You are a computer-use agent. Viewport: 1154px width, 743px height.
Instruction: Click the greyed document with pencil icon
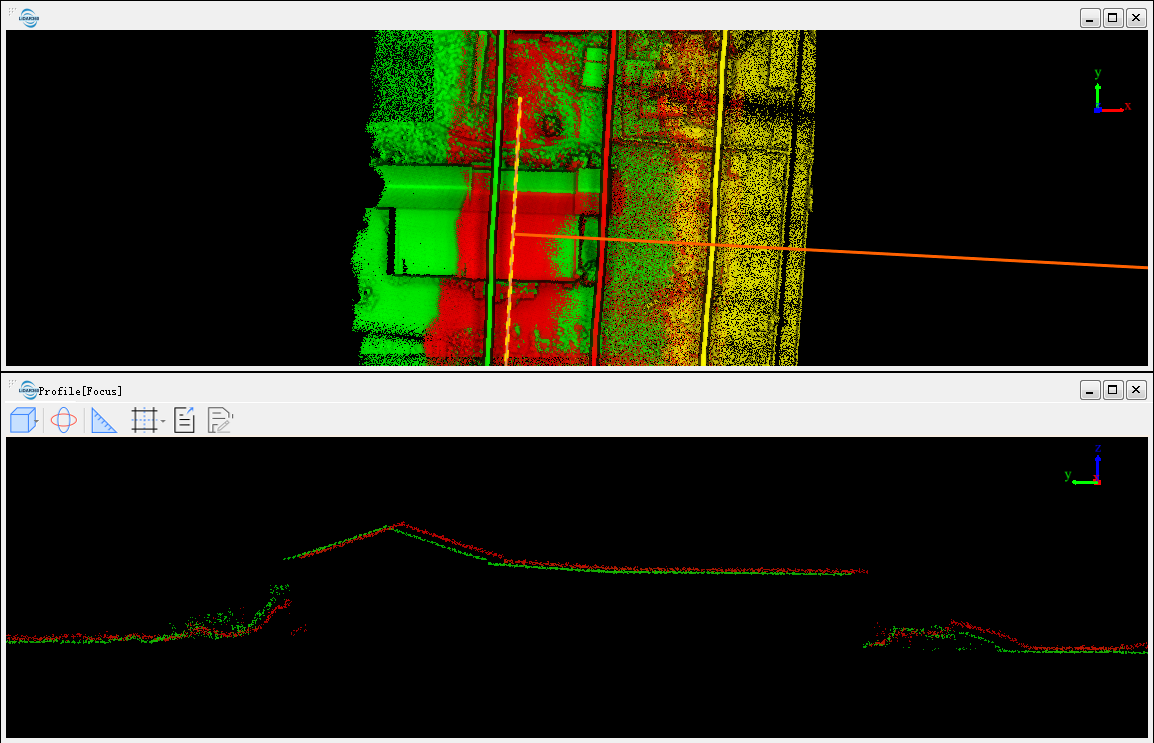click(219, 420)
